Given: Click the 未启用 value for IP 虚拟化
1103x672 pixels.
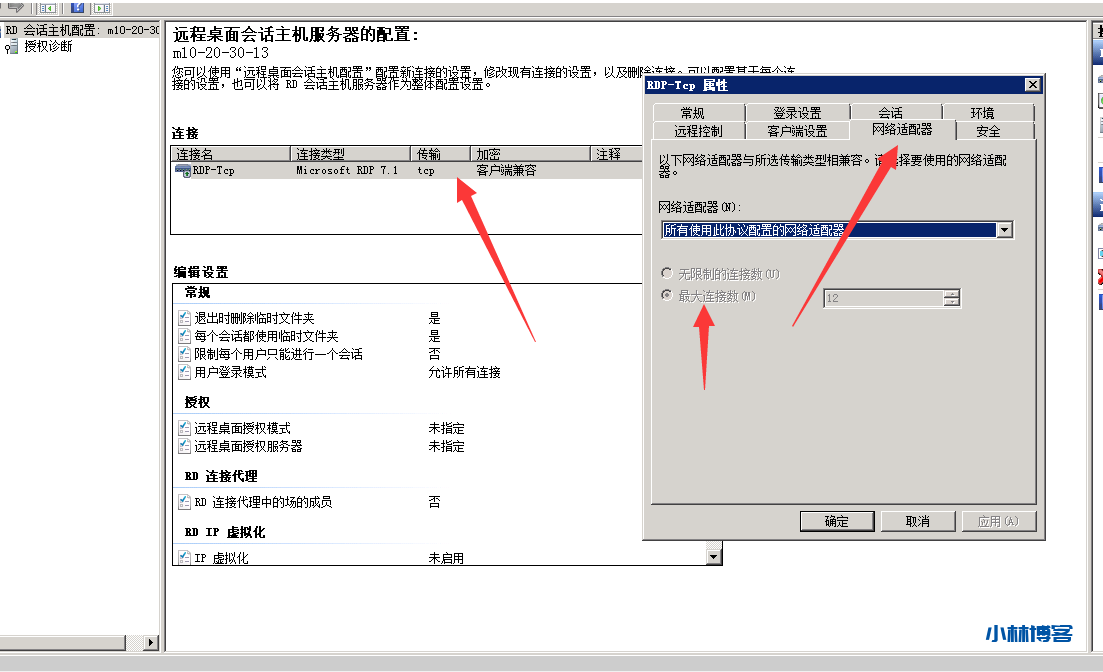Looking at the screenshot, I should tap(447, 558).
